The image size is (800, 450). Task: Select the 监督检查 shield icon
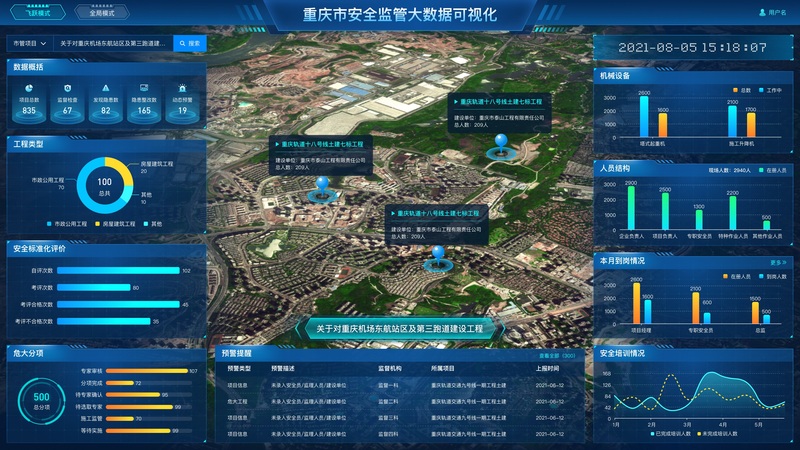coord(67,88)
